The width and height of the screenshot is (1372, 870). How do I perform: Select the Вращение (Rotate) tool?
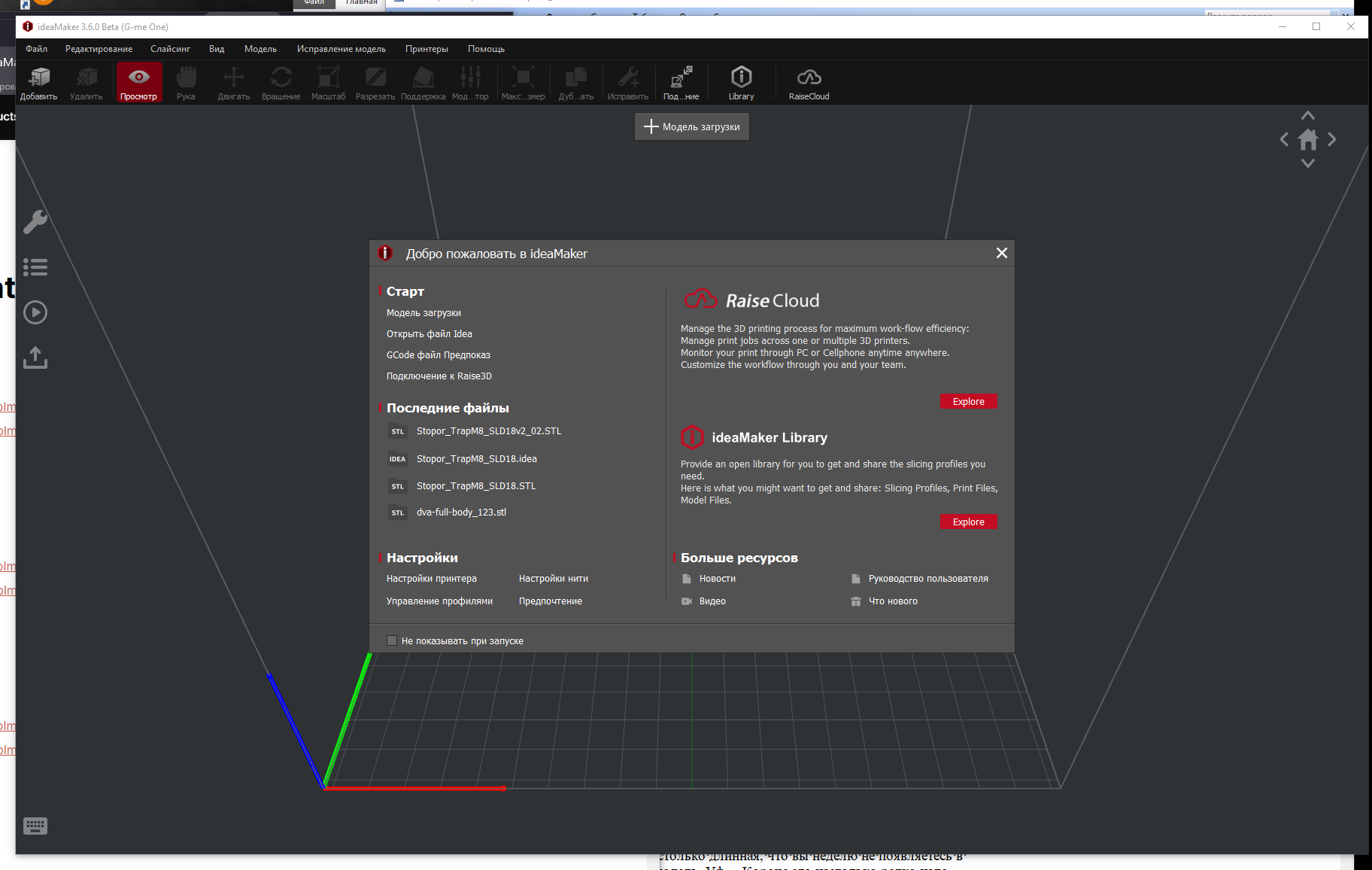(x=281, y=83)
